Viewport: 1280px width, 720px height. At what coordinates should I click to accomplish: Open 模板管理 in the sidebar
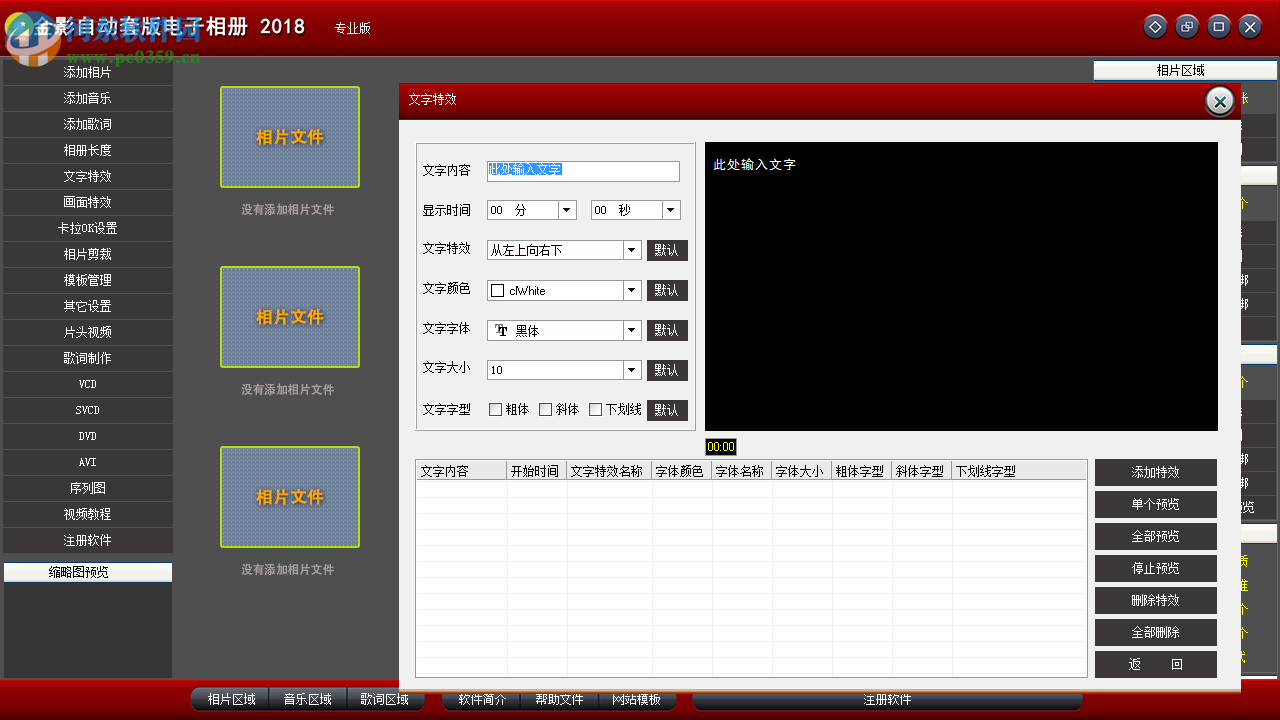click(87, 280)
